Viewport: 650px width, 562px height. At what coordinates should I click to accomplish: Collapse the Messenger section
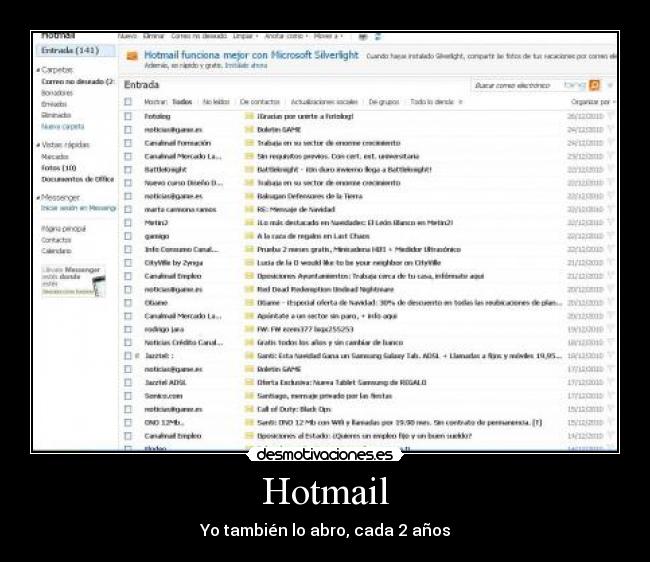pos(38,198)
